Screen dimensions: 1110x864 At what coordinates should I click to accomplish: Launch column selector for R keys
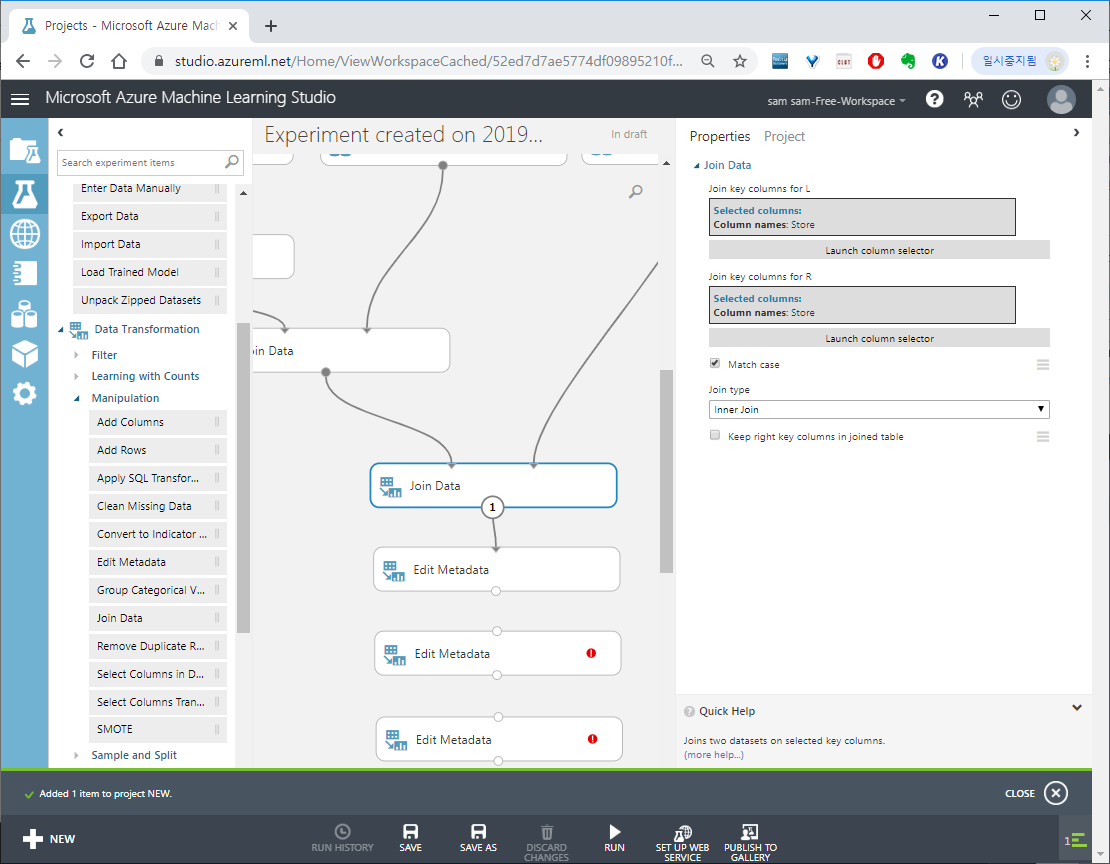(x=879, y=339)
